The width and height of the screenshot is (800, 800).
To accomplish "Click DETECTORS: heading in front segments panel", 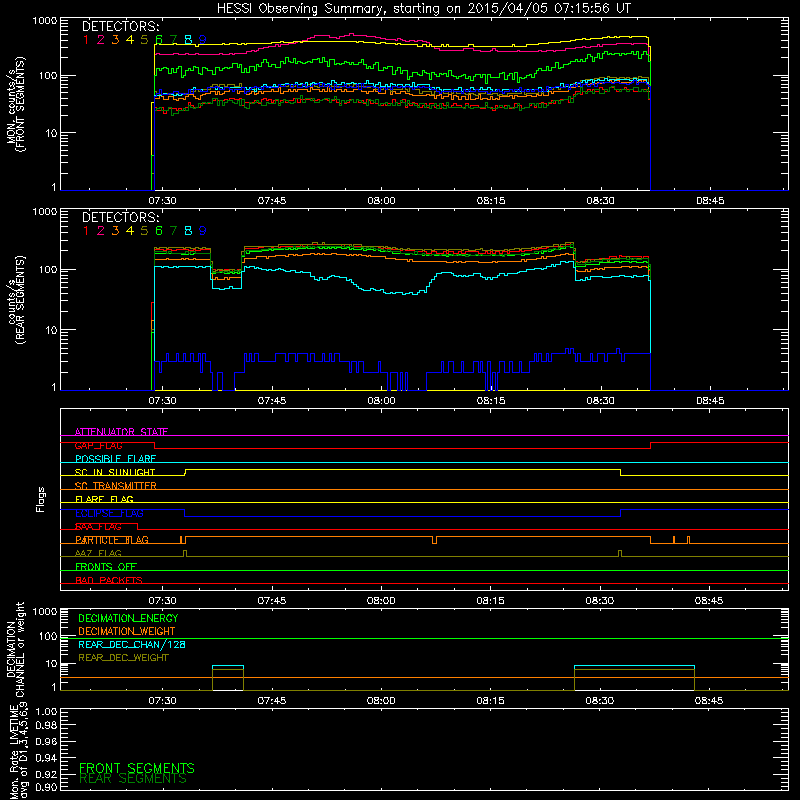I will click(120, 27).
